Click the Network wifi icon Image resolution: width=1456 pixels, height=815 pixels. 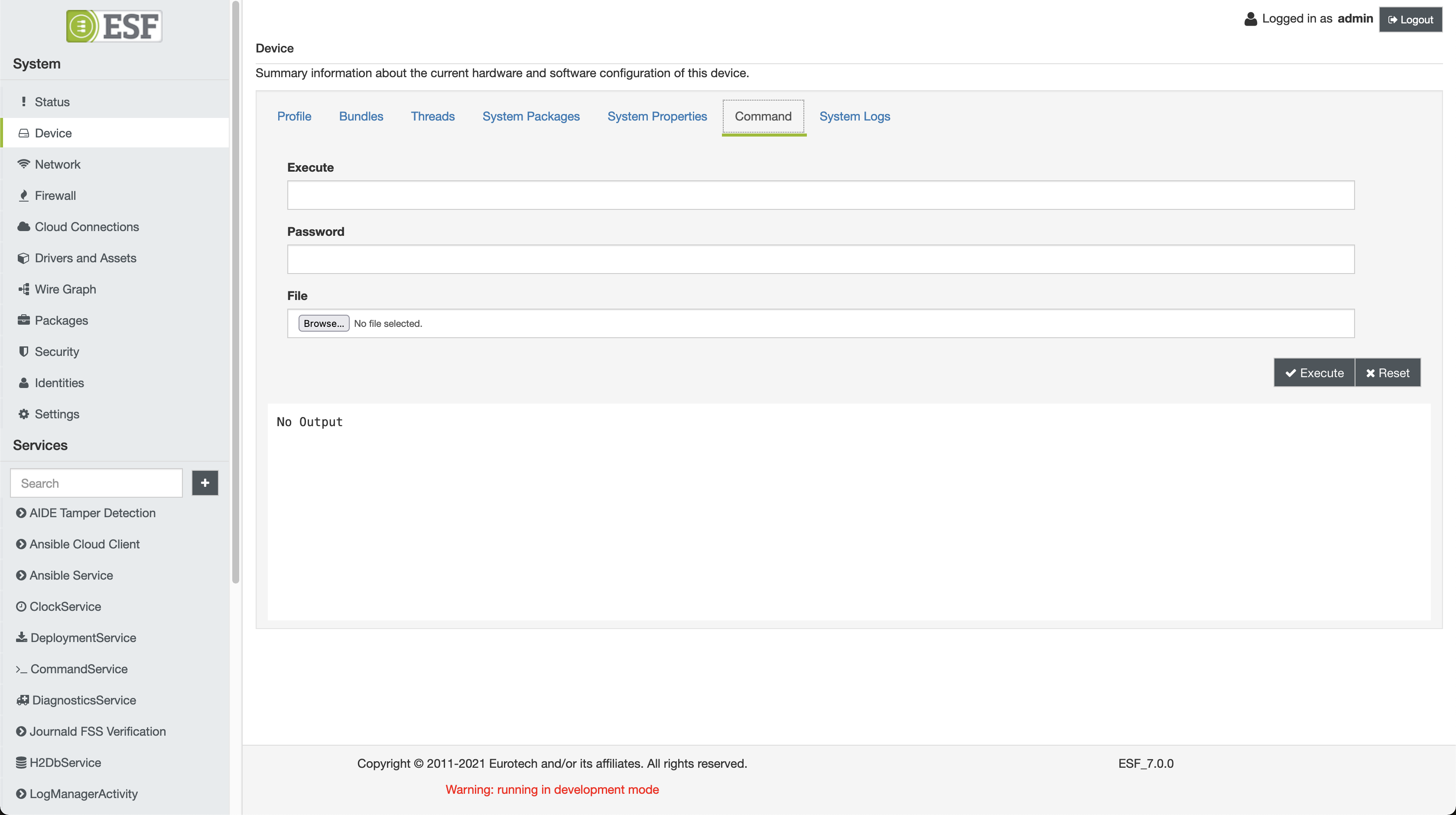23,164
